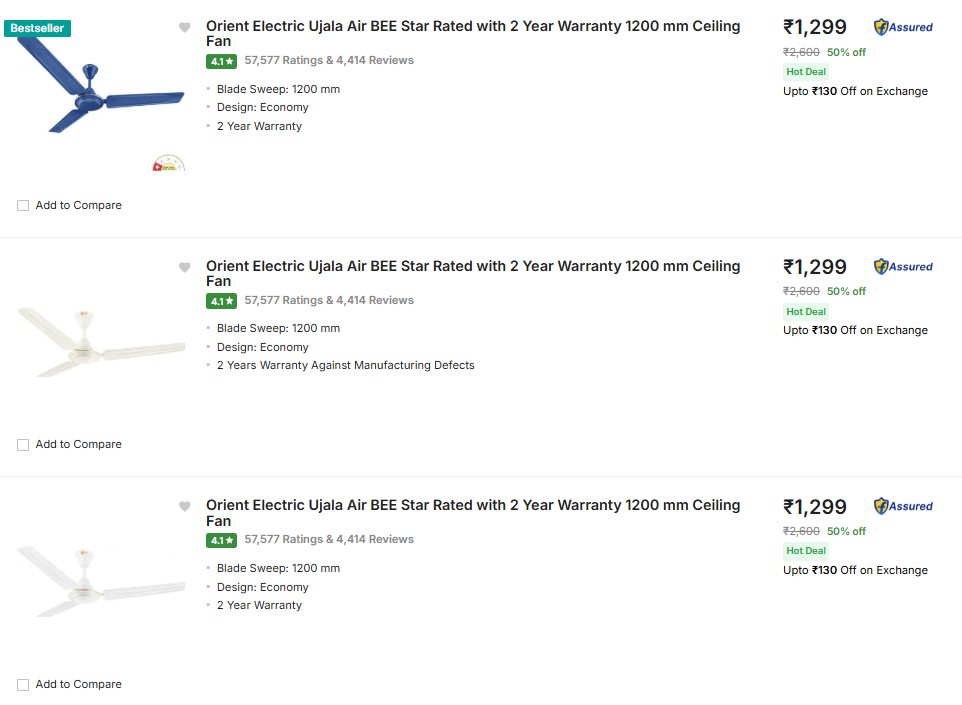962x705 pixels.
Task: Click the Assured badge on the first listing
Action: (x=903, y=27)
